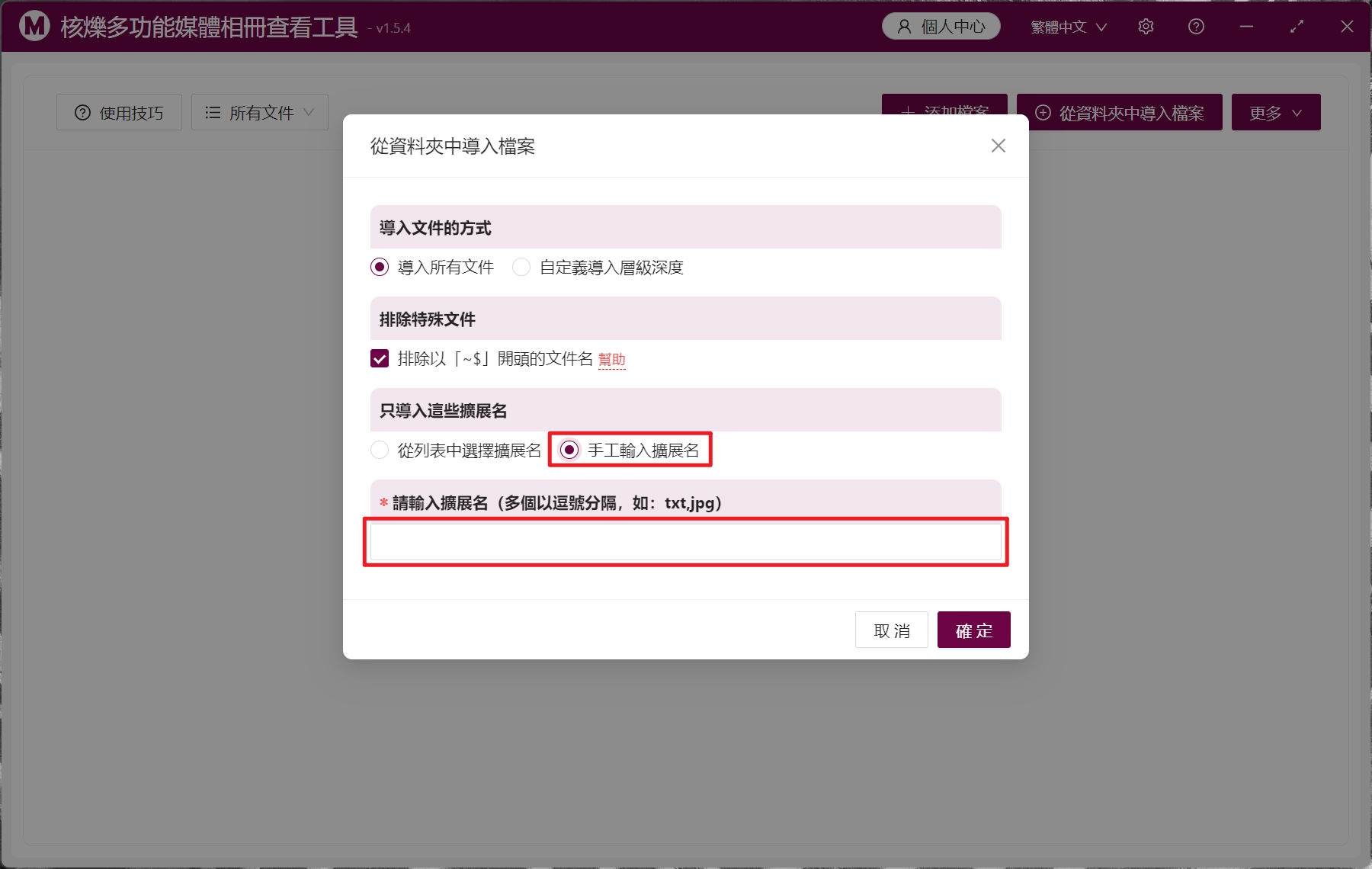Close the 從資料夾中導入檔案 dialog
This screenshot has width=1372, height=869.
pos(998,146)
